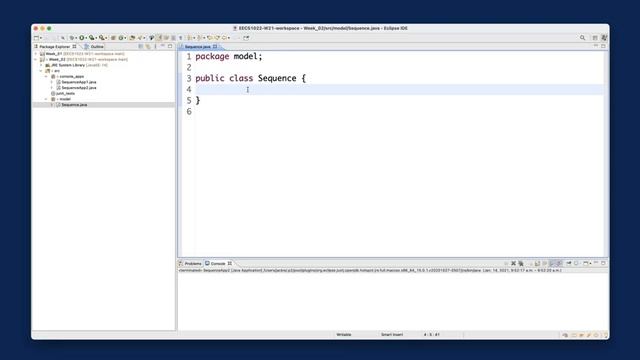The width and height of the screenshot is (640, 360).
Task: Maximize the Console view
Action: click(x=603, y=263)
